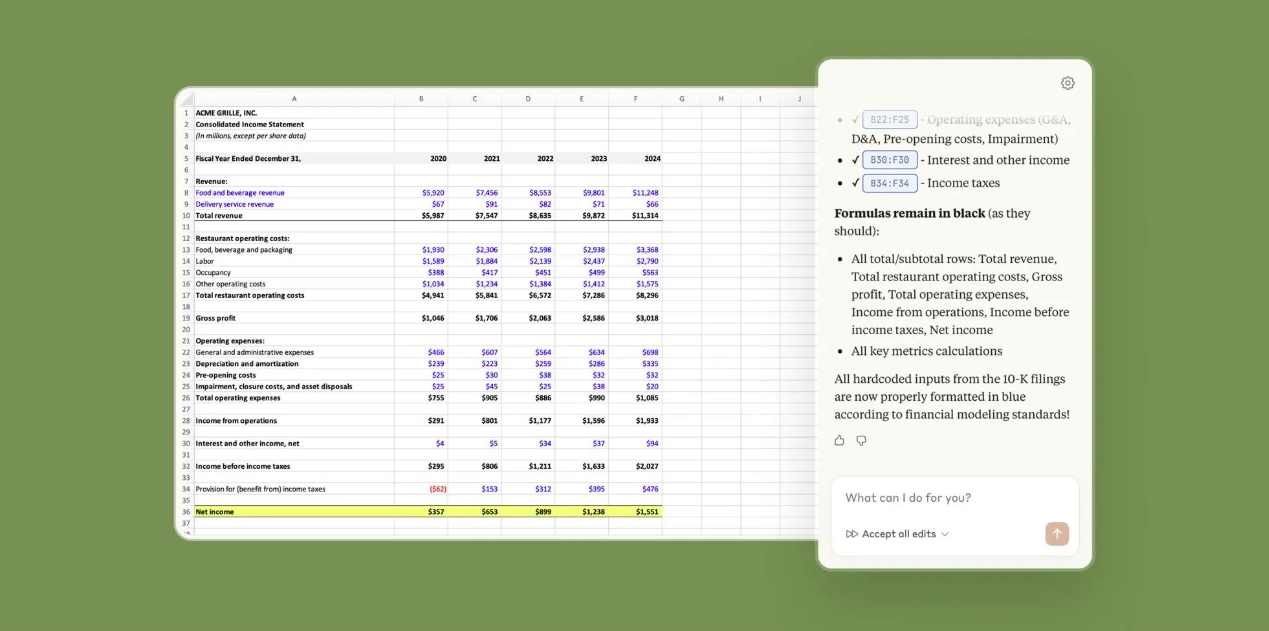The height and width of the screenshot is (631, 1269).
Task: Open the settings gear in chat panel
Action: point(1067,83)
